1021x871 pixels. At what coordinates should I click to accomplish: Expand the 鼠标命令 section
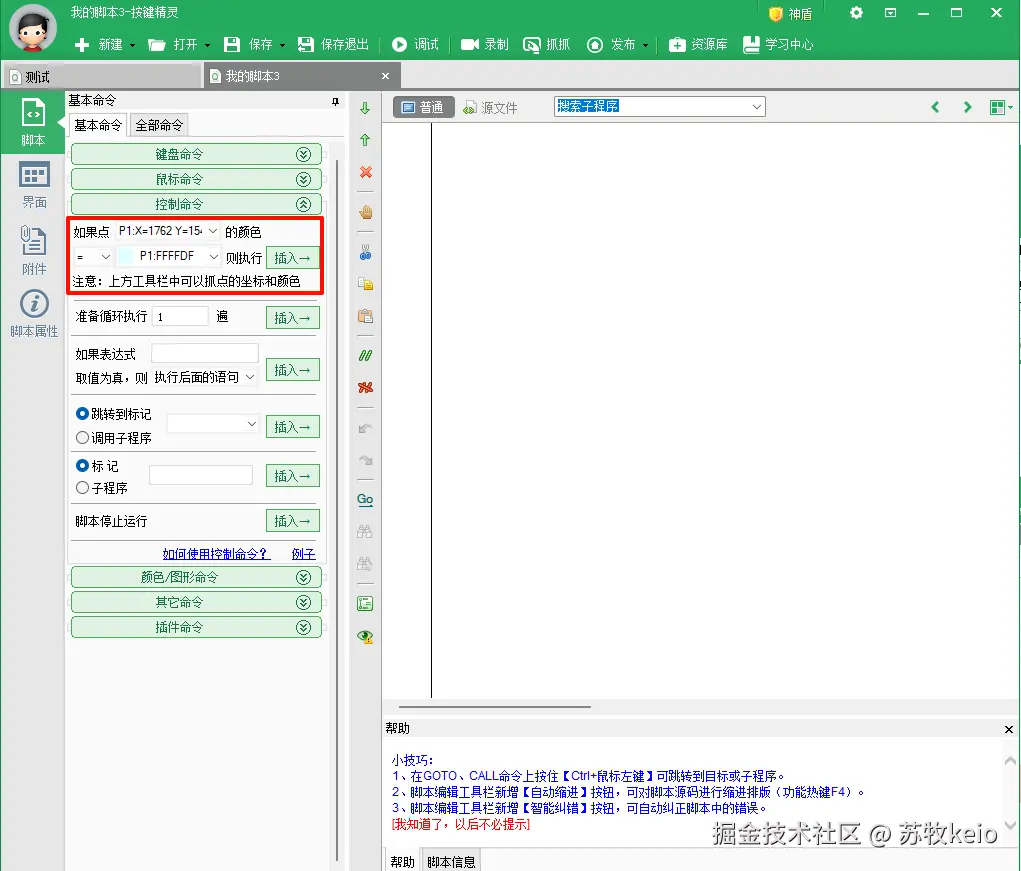196,179
